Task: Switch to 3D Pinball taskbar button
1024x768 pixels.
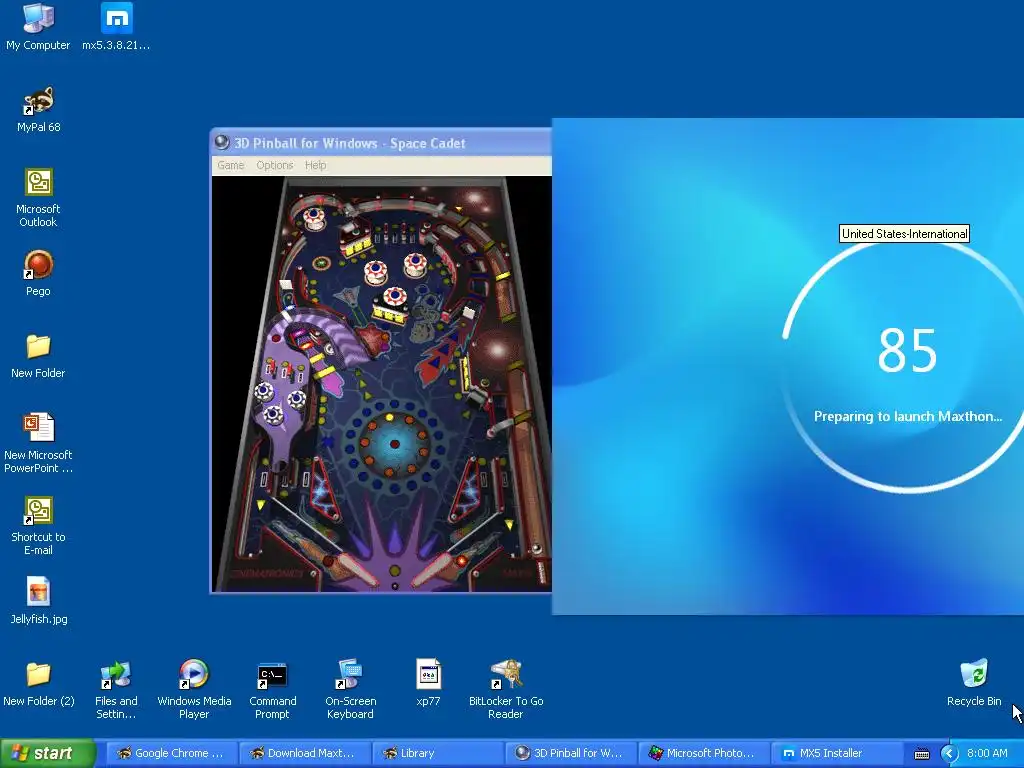Action: click(570, 754)
